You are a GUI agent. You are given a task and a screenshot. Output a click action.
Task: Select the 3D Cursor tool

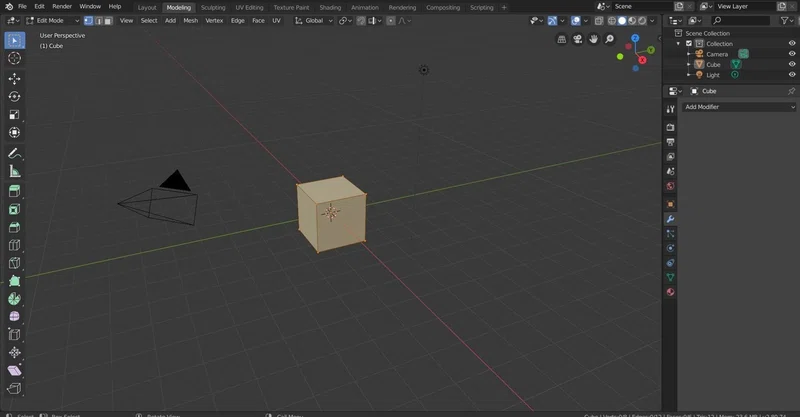[x=14, y=58]
